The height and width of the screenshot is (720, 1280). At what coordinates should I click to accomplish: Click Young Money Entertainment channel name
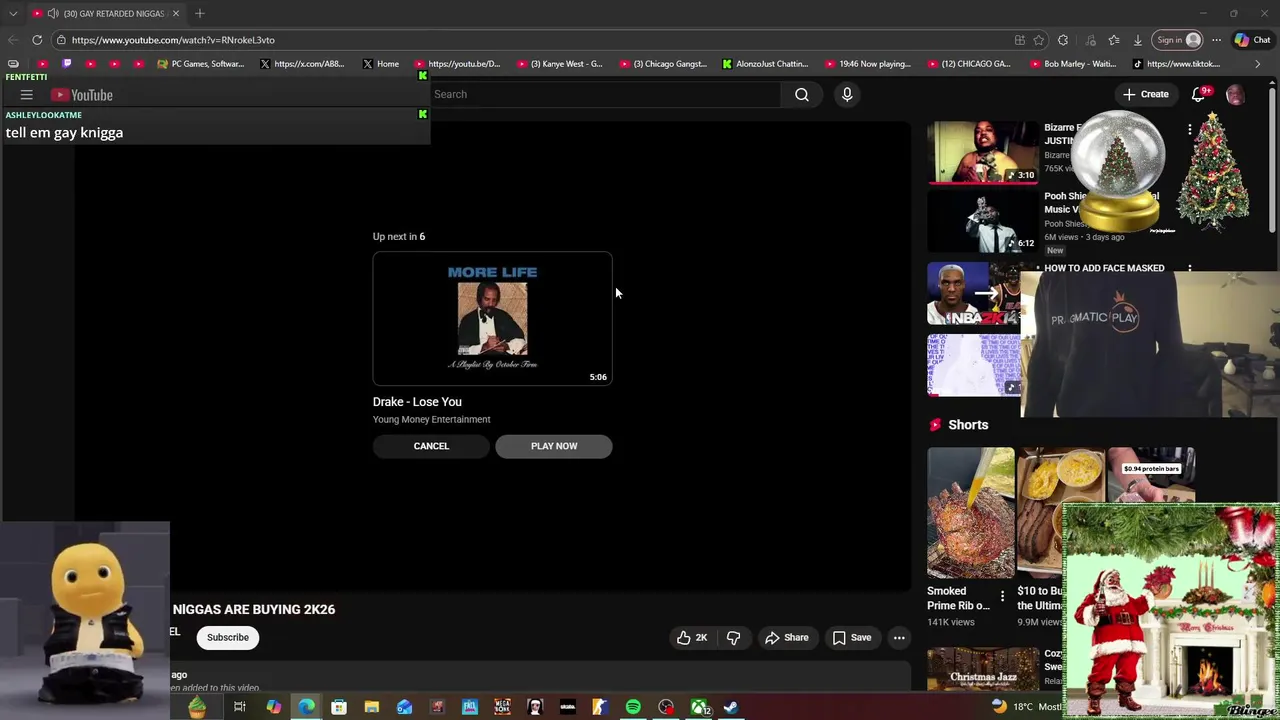pos(432,420)
